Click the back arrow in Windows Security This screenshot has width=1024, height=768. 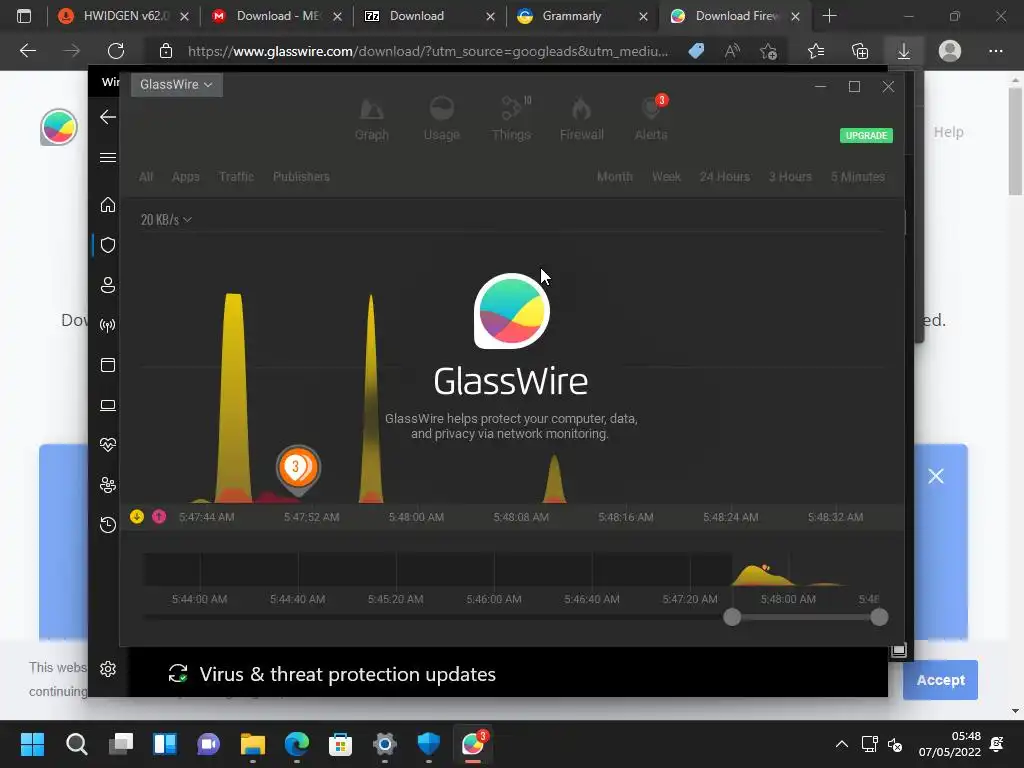[108, 117]
